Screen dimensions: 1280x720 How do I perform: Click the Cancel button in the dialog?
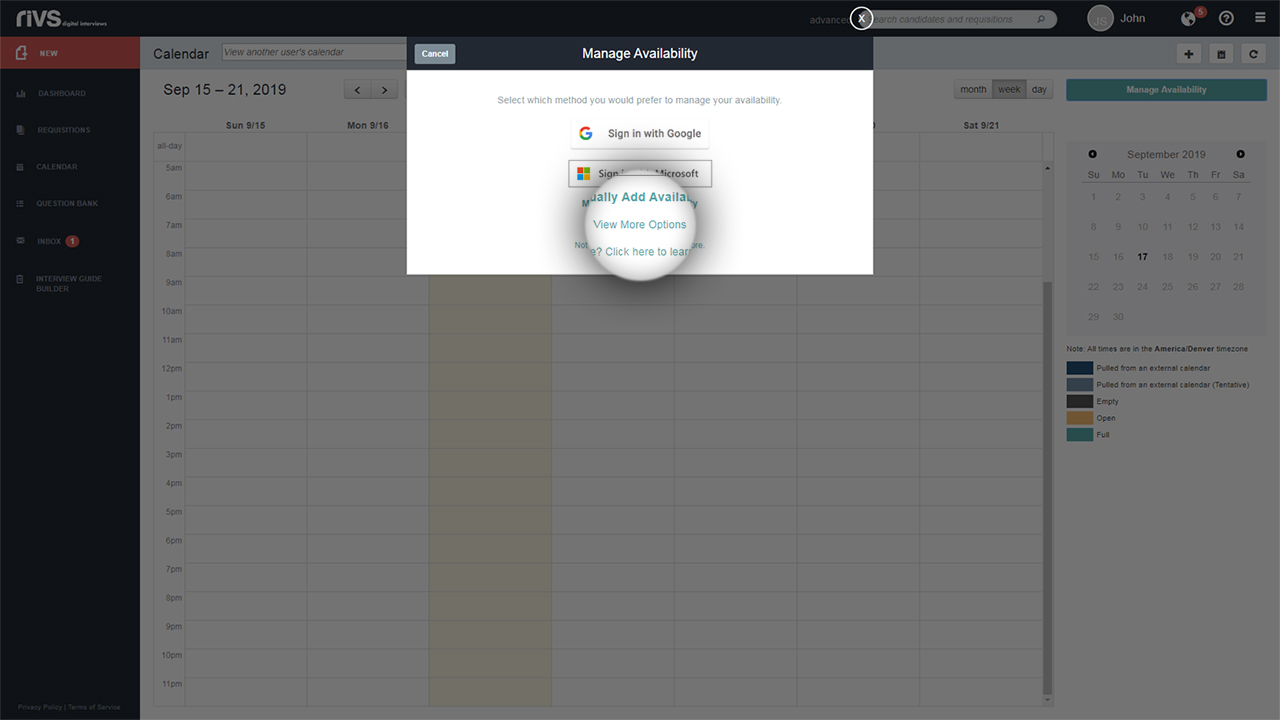click(435, 54)
